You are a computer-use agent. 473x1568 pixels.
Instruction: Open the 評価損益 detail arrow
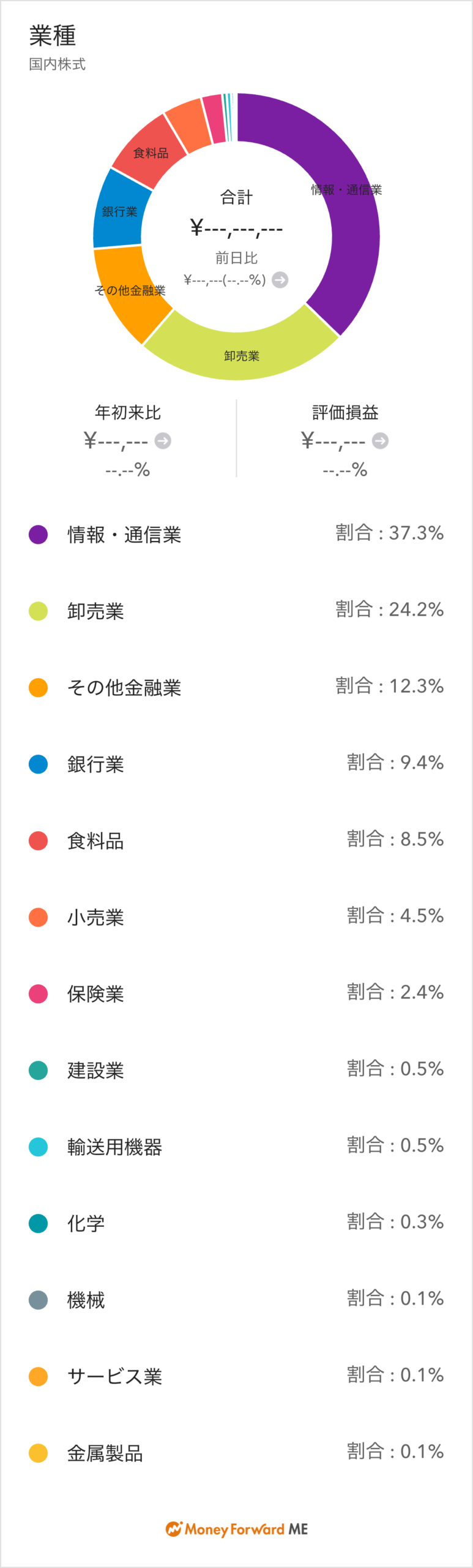[x=380, y=440]
